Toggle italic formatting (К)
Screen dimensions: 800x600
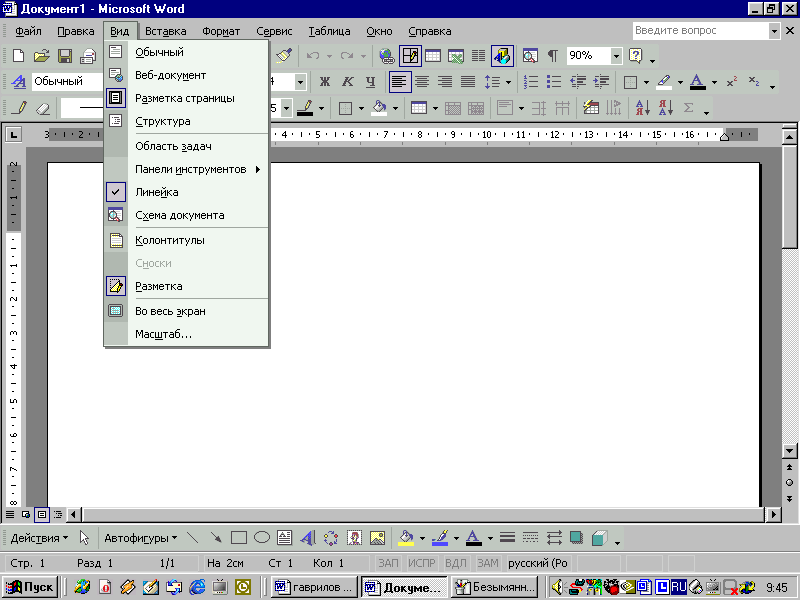click(x=347, y=82)
